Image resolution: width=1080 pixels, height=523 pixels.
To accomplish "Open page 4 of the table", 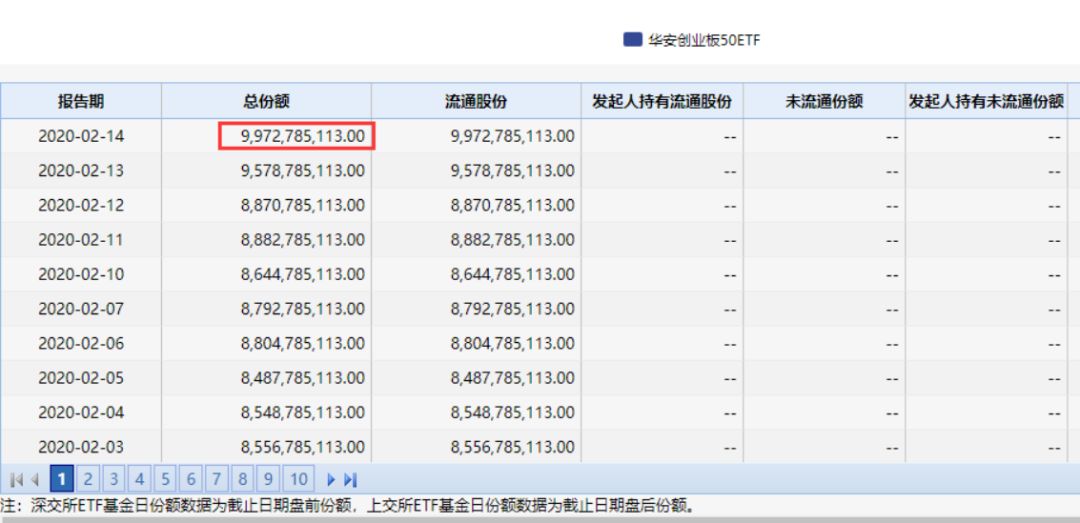I will (140, 478).
